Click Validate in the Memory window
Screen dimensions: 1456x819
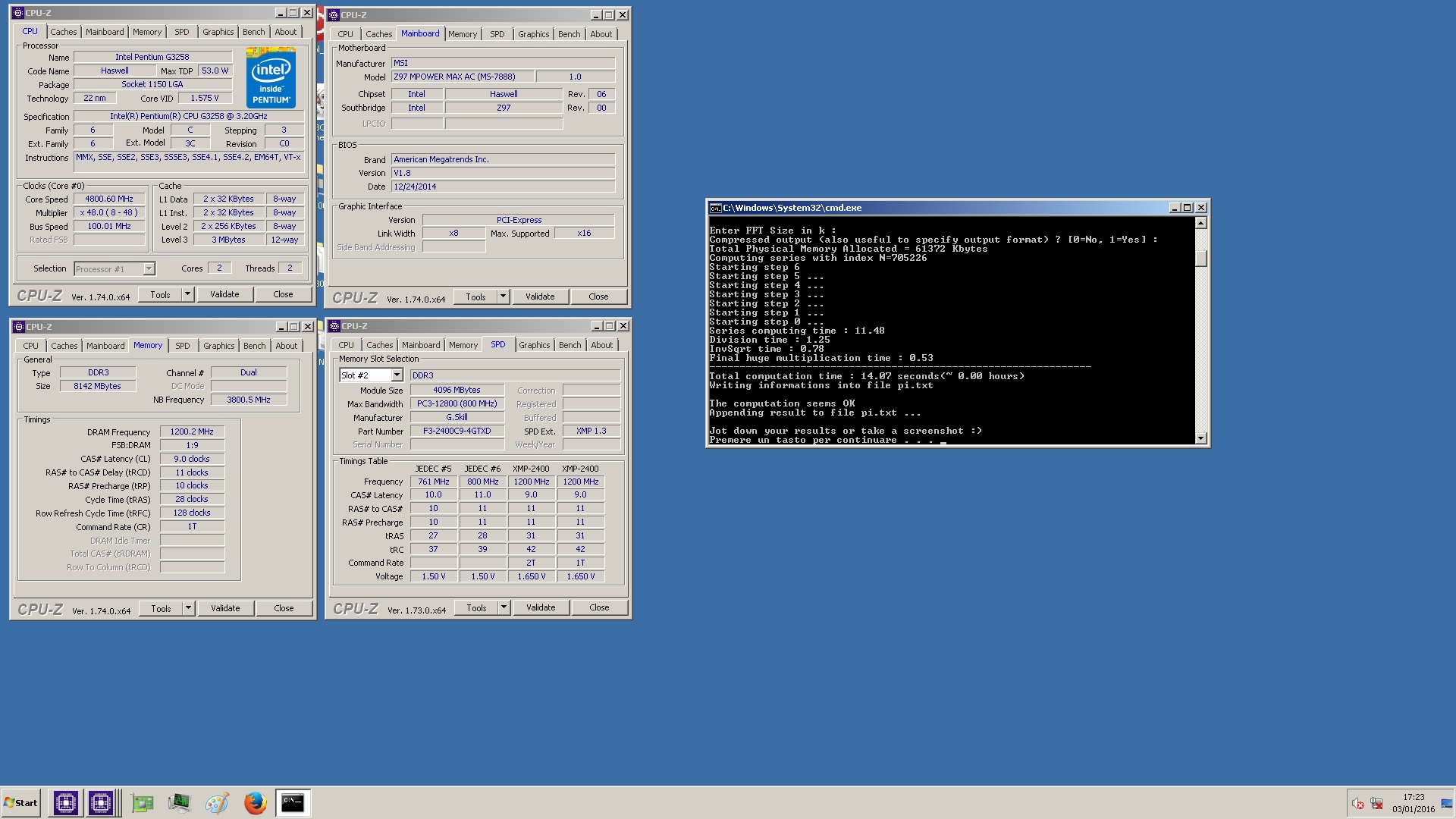(x=225, y=608)
